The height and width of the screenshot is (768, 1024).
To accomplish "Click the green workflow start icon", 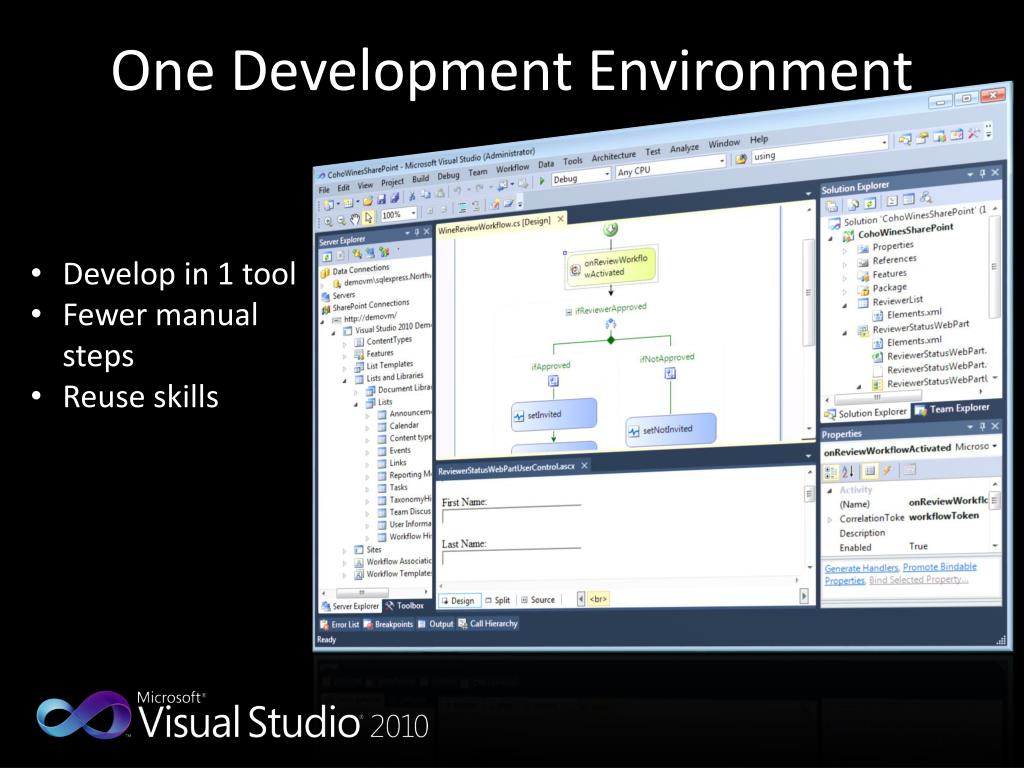I will point(611,229).
